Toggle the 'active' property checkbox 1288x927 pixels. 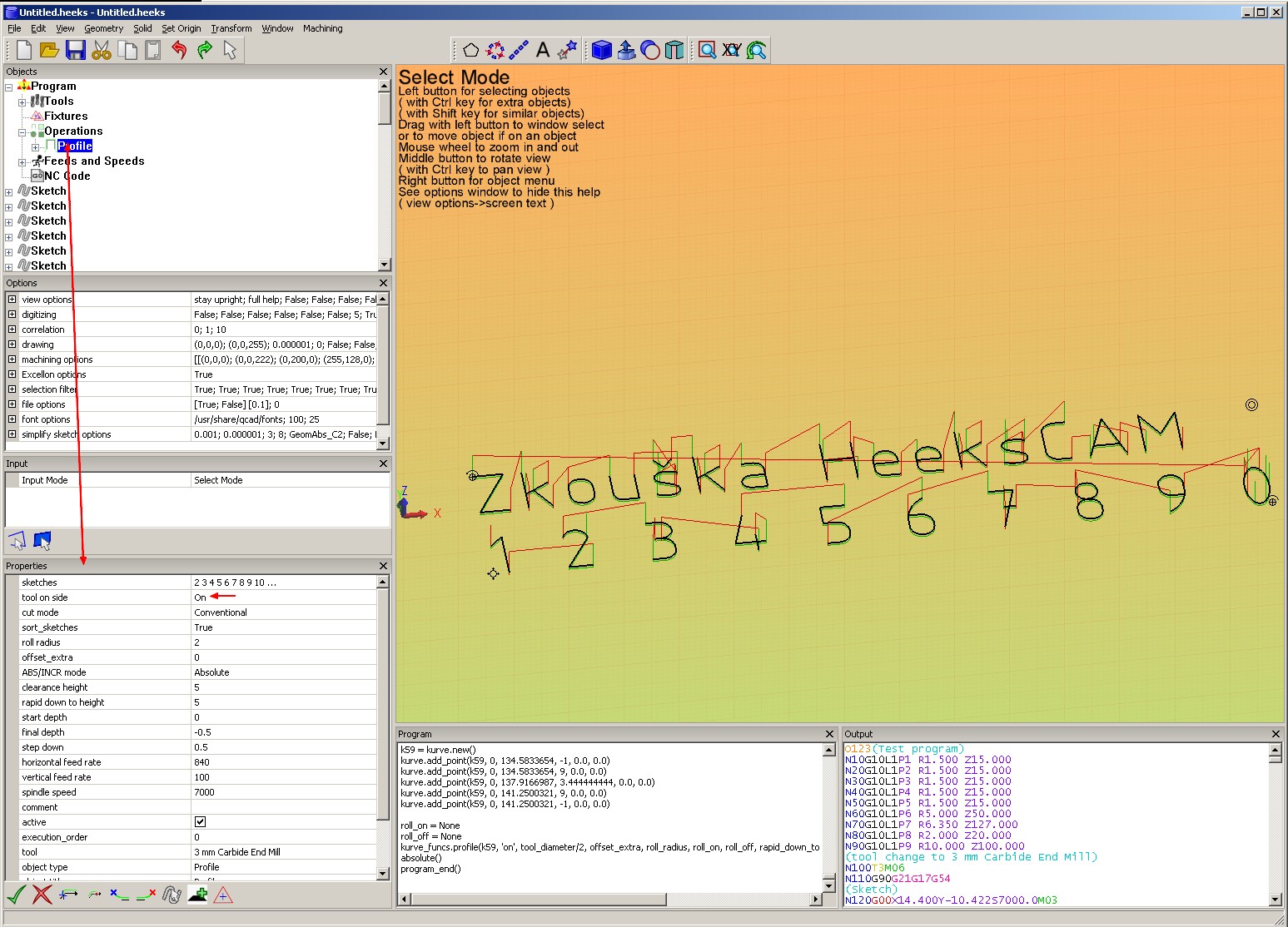[200, 822]
